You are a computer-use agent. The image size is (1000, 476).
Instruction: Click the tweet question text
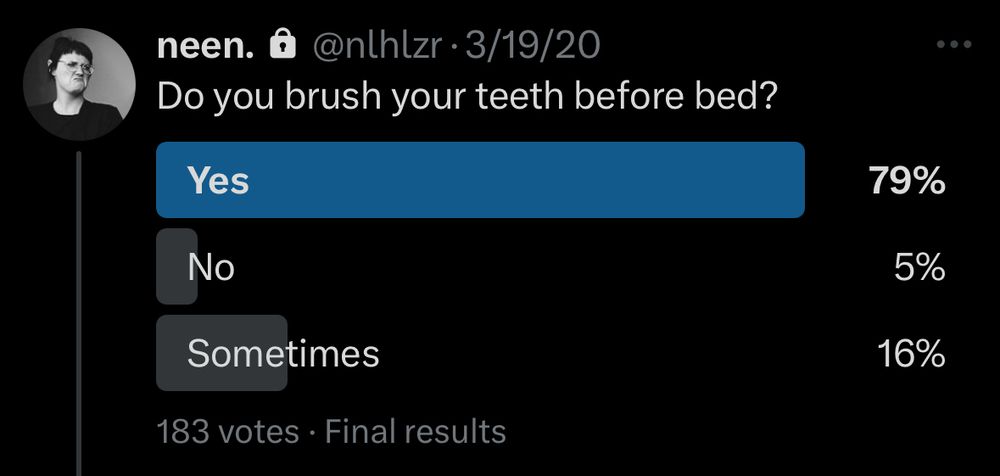pyautogui.click(x=466, y=98)
